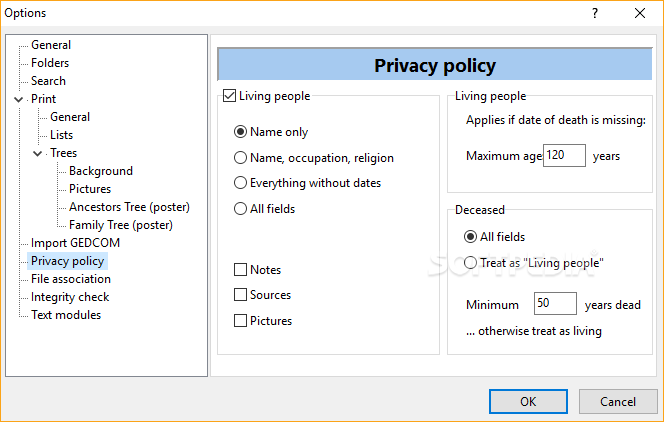This screenshot has width=664, height=422.
Task: Go to File association settings
Action: pos(71,279)
